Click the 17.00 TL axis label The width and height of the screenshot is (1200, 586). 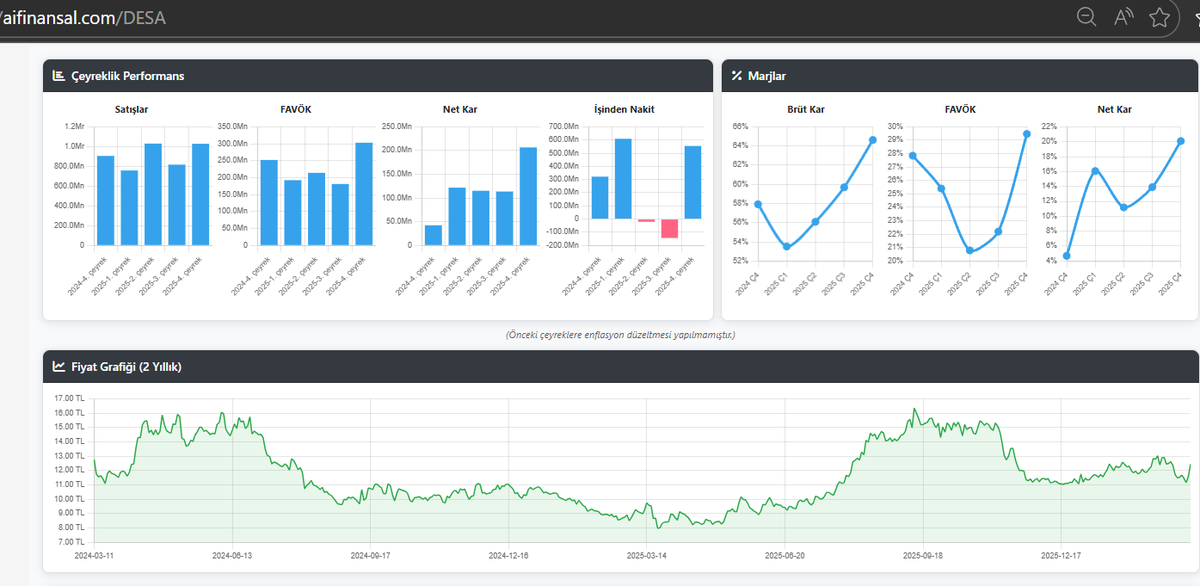pyautogui.click(x=68, y=398)
